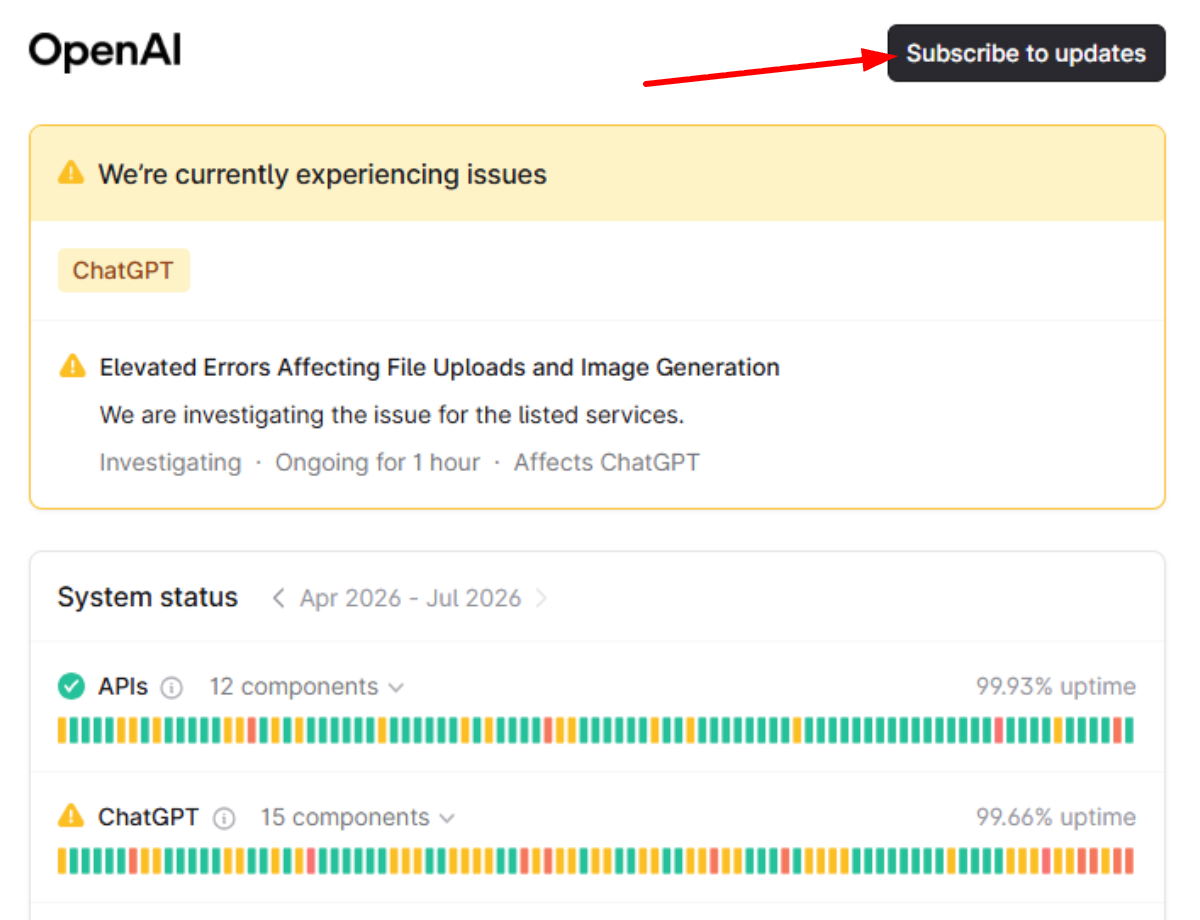
Task: Click the Apr 2026 - Jul 2026 range label
Action: (x=411, y=598)
